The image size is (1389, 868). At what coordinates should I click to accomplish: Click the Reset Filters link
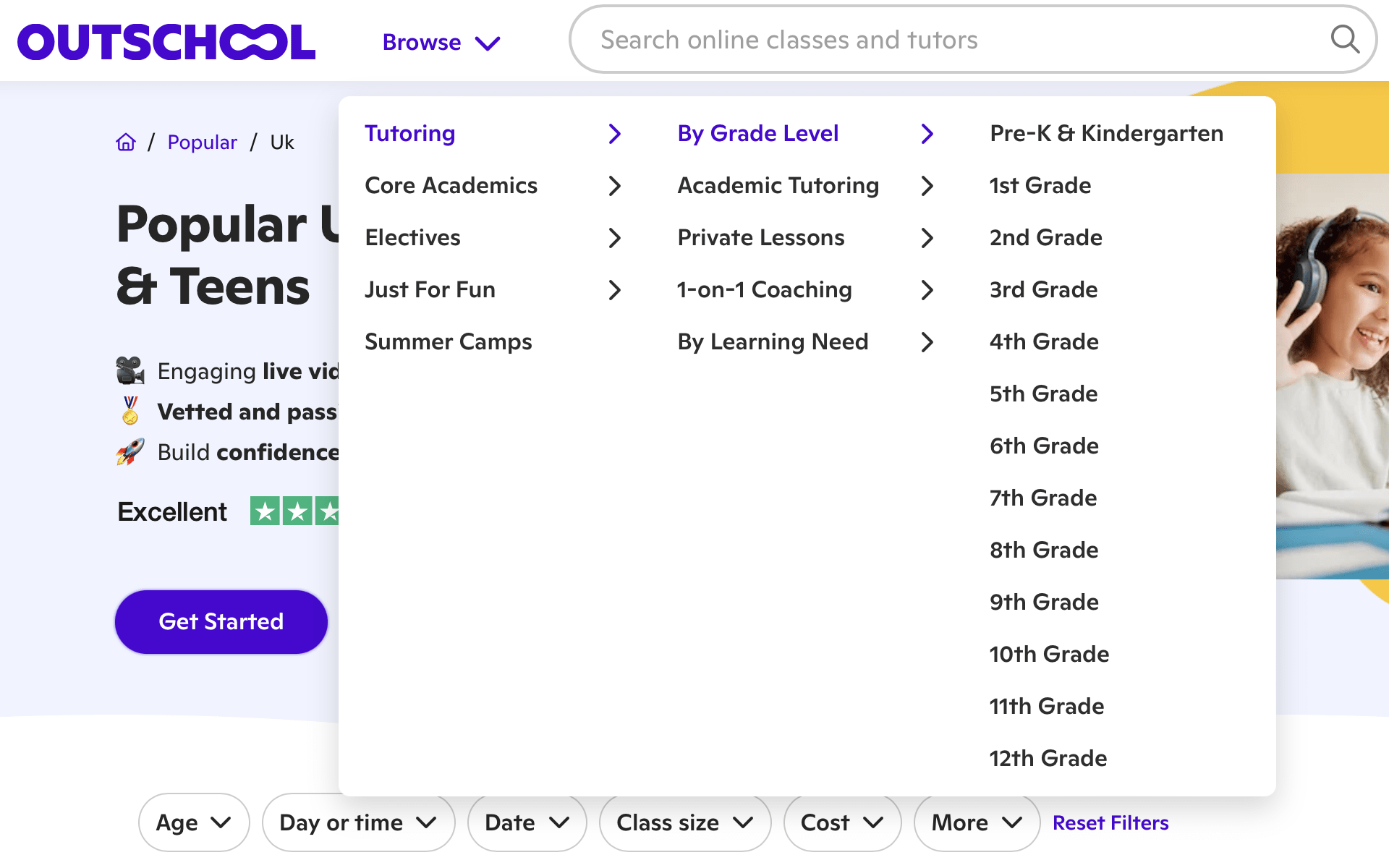pos(1110,822)
